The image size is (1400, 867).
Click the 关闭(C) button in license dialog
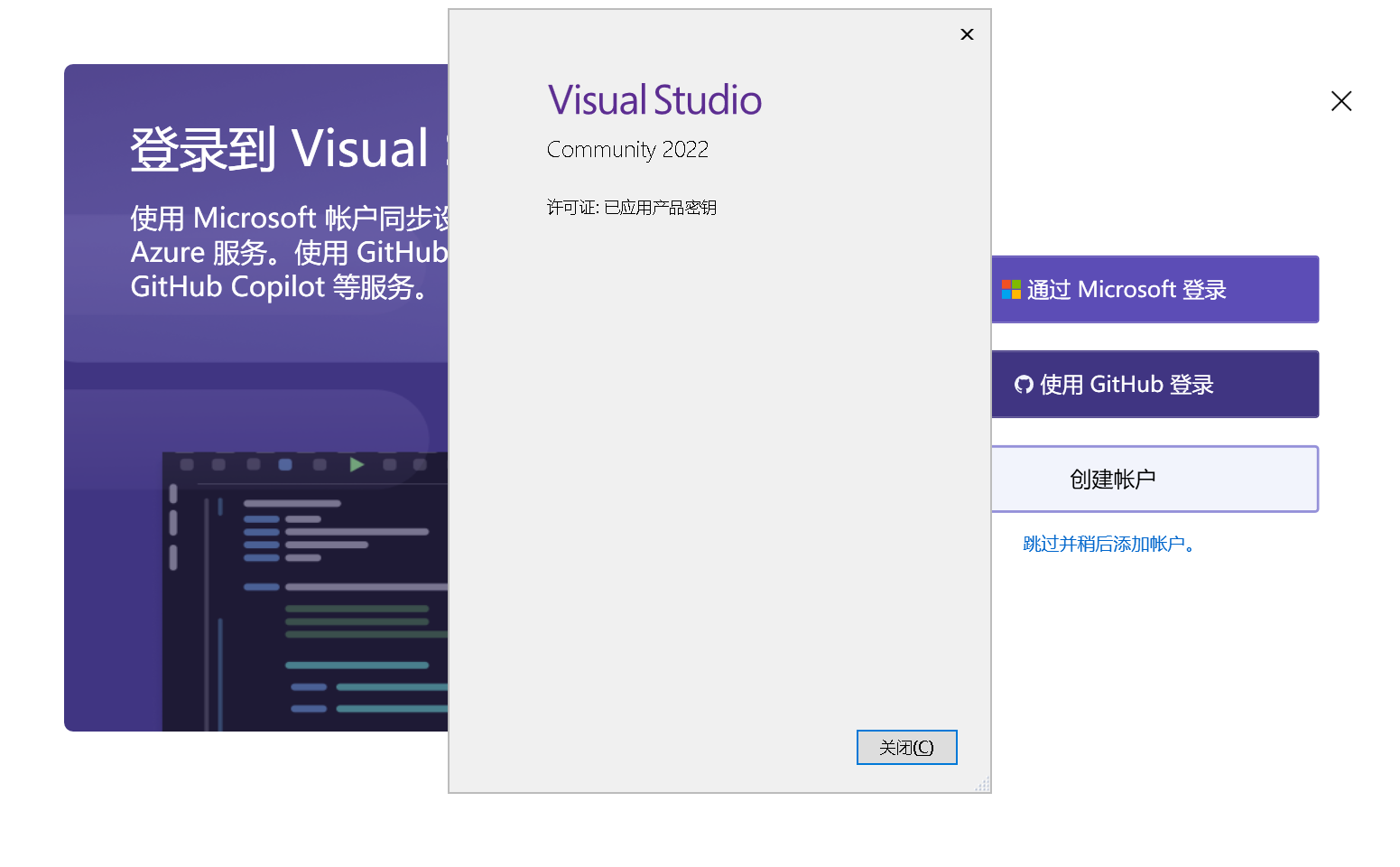[x=906, y=747]
